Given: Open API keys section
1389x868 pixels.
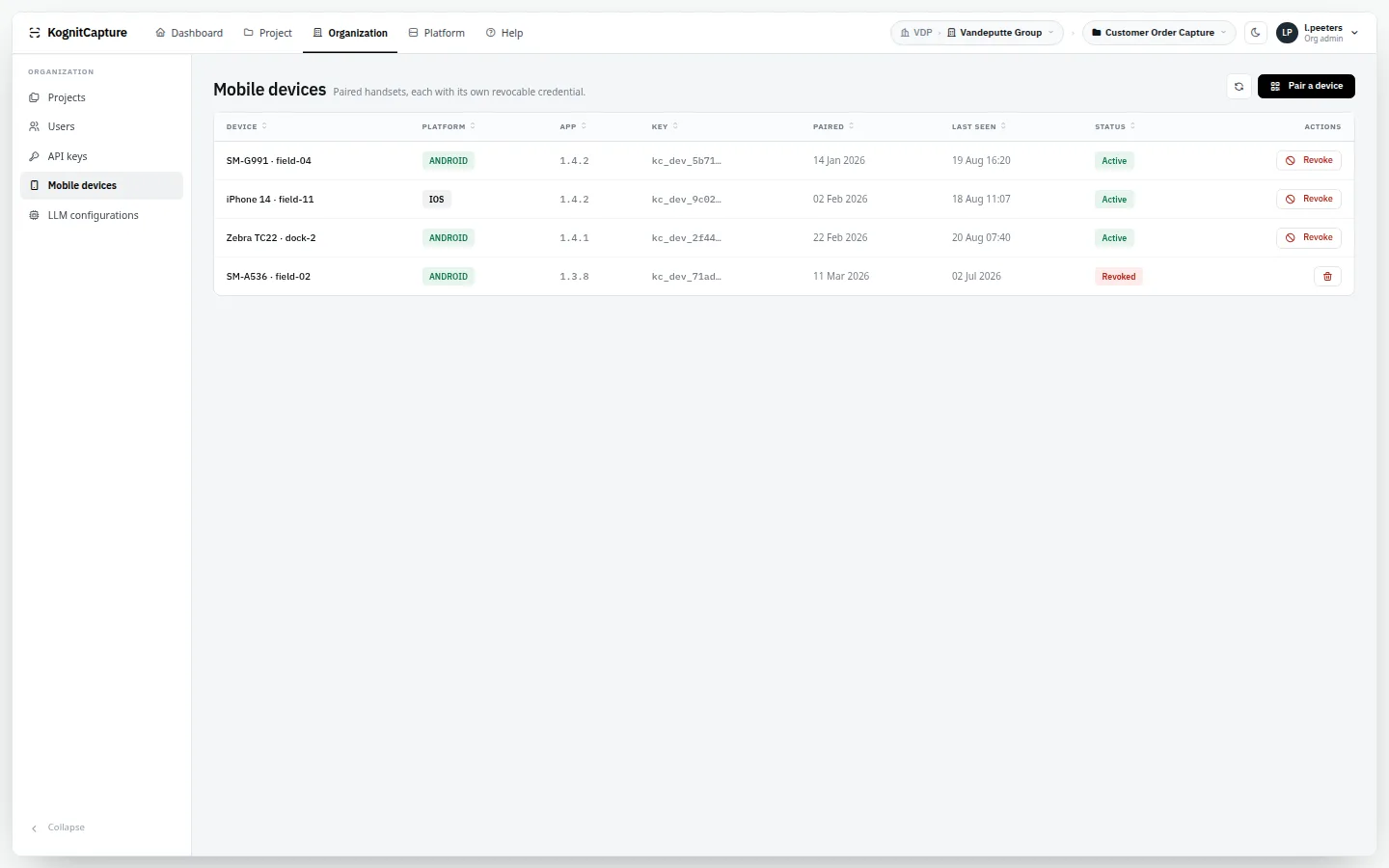Looking at the screenshot, I should click(x=101, y=156).
